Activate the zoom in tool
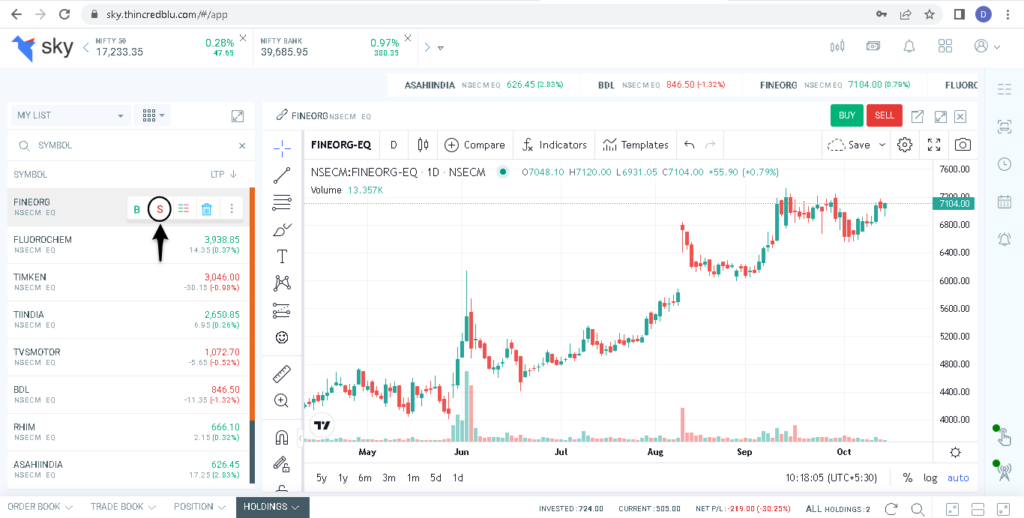The height and width of the screenshot is (518, 1024). (x=282, y=400)
